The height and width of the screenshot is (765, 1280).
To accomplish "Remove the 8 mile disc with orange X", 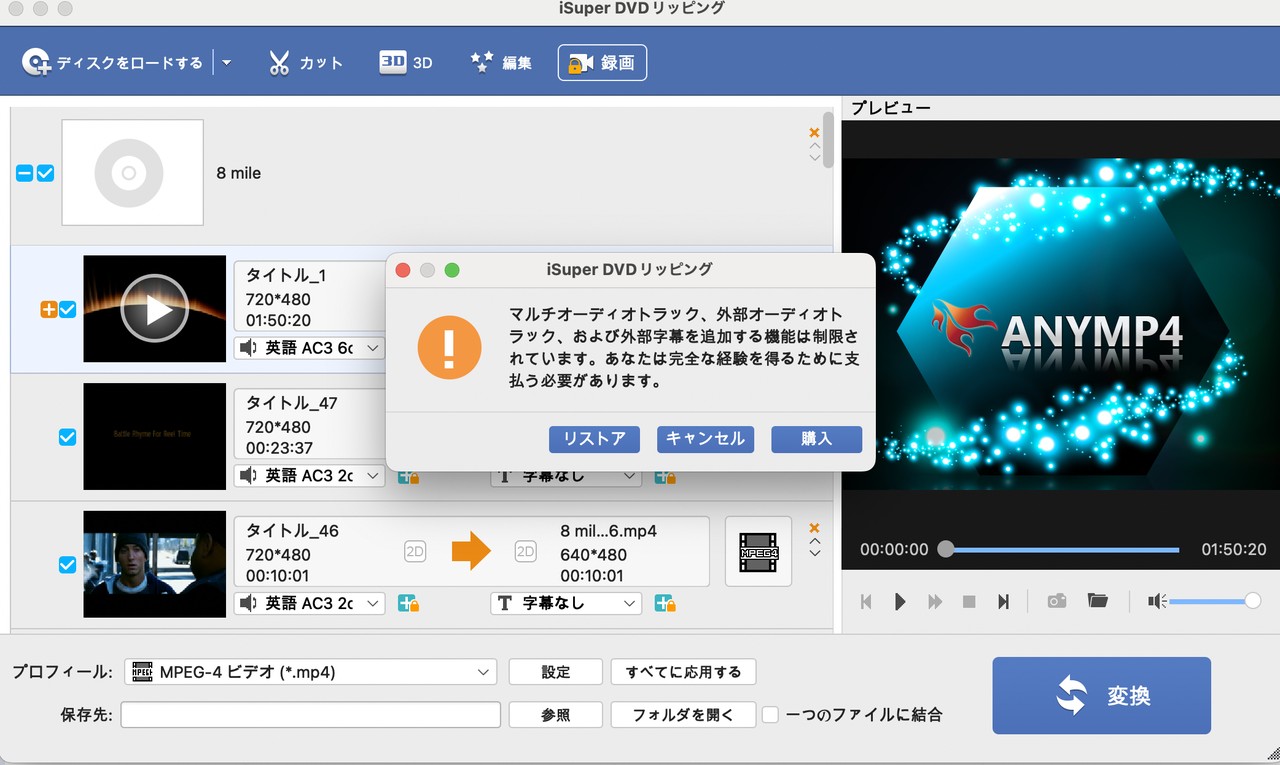I will pos(814,133).
